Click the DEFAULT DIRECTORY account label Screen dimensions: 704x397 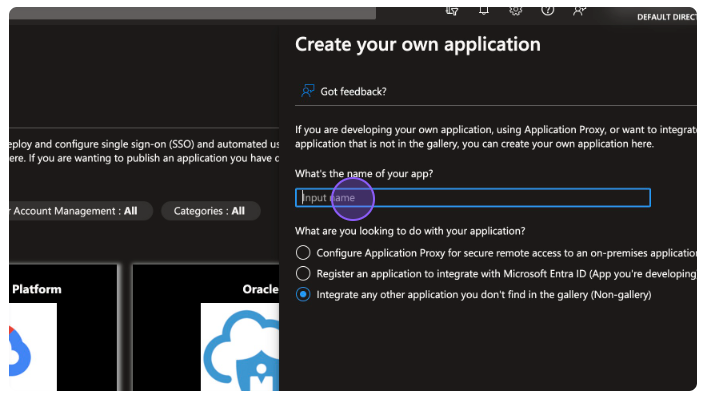click(x=666, y=17)
